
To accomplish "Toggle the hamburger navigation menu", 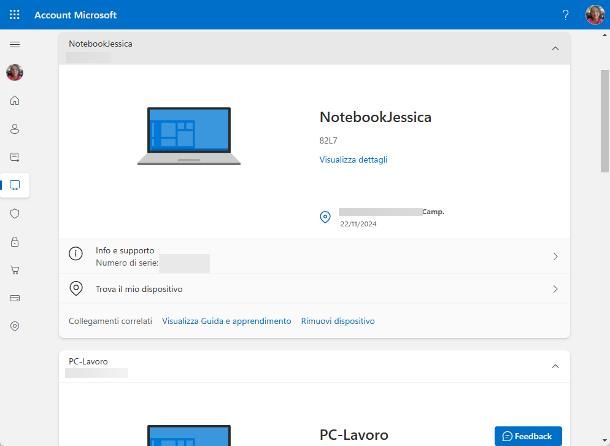I will (15, 44).
